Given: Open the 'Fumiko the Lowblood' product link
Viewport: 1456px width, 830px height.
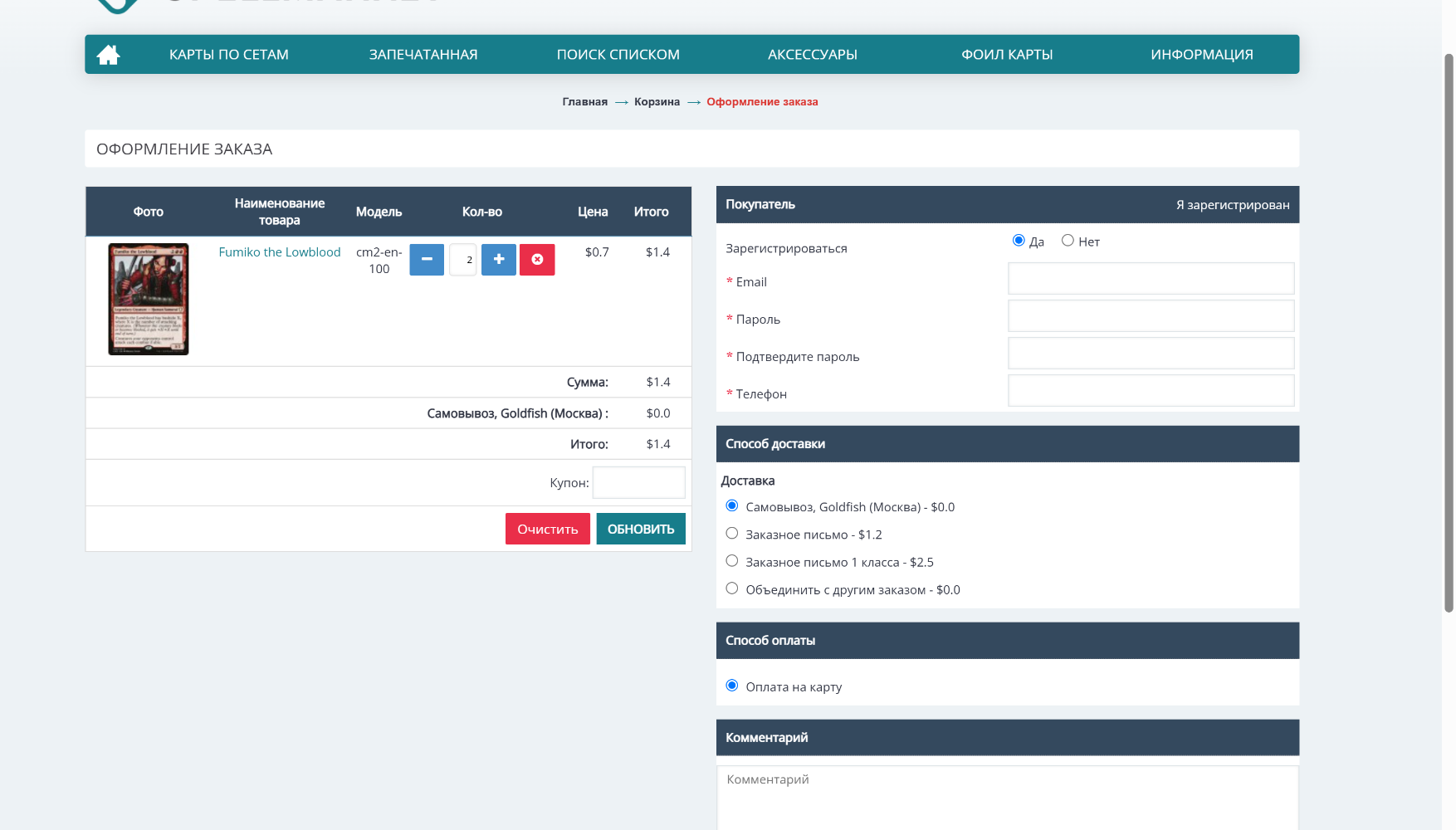Looking at the screenshot, I should [280, 252].
